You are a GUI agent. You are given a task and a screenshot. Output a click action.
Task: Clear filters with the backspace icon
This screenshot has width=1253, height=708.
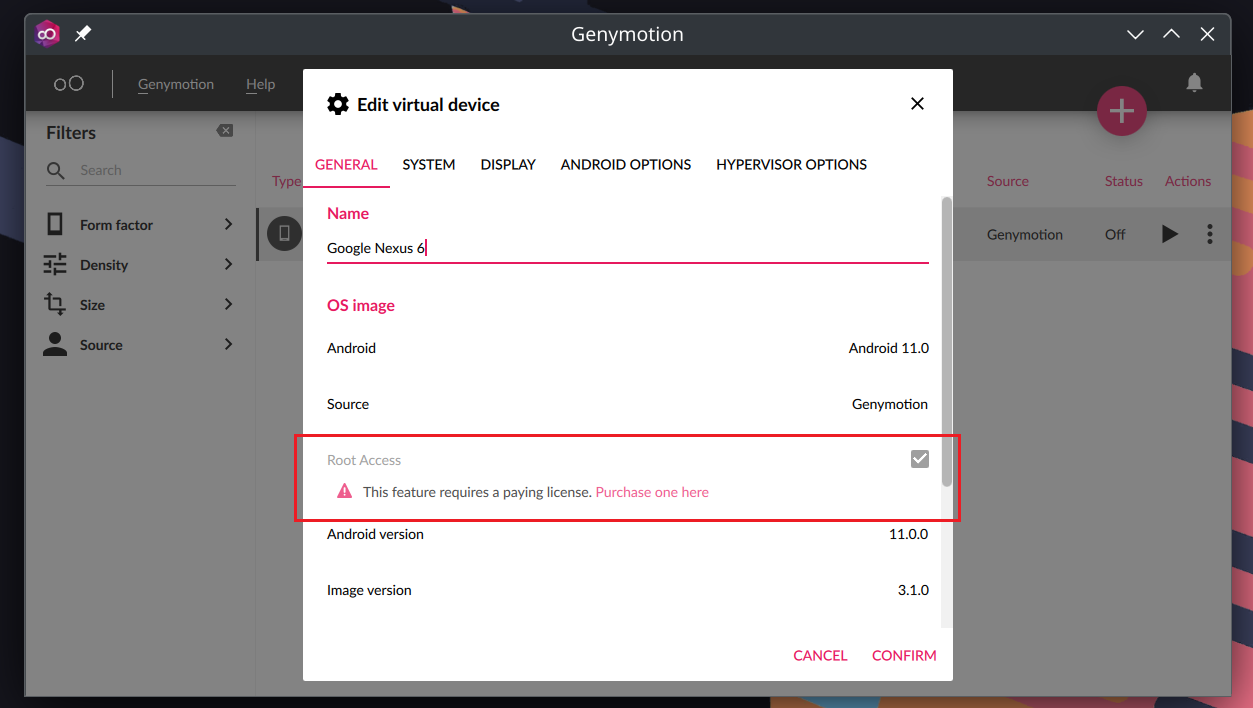coord(225,131)
